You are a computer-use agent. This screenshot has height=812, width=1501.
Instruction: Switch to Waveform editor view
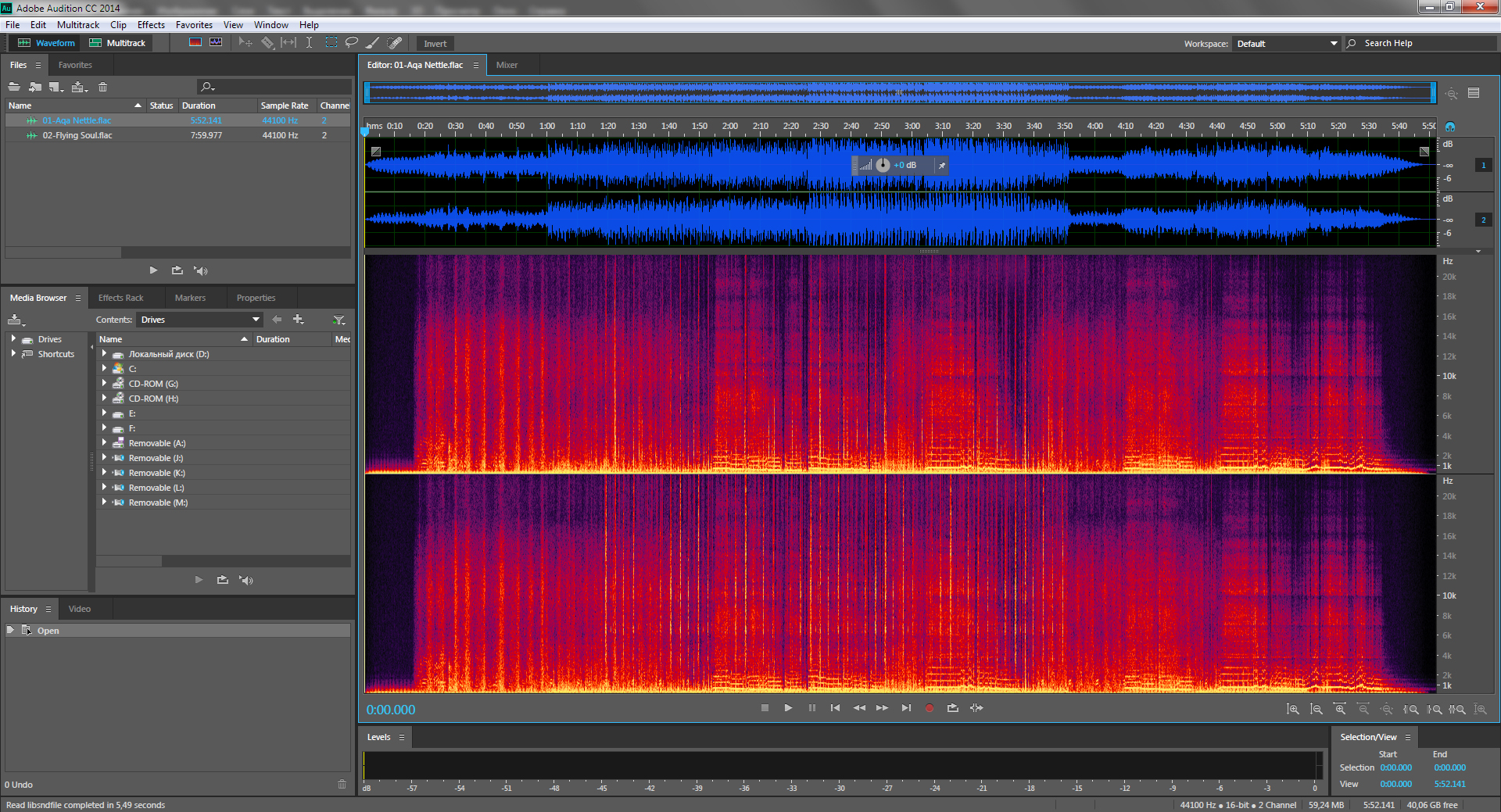[46, 43]
